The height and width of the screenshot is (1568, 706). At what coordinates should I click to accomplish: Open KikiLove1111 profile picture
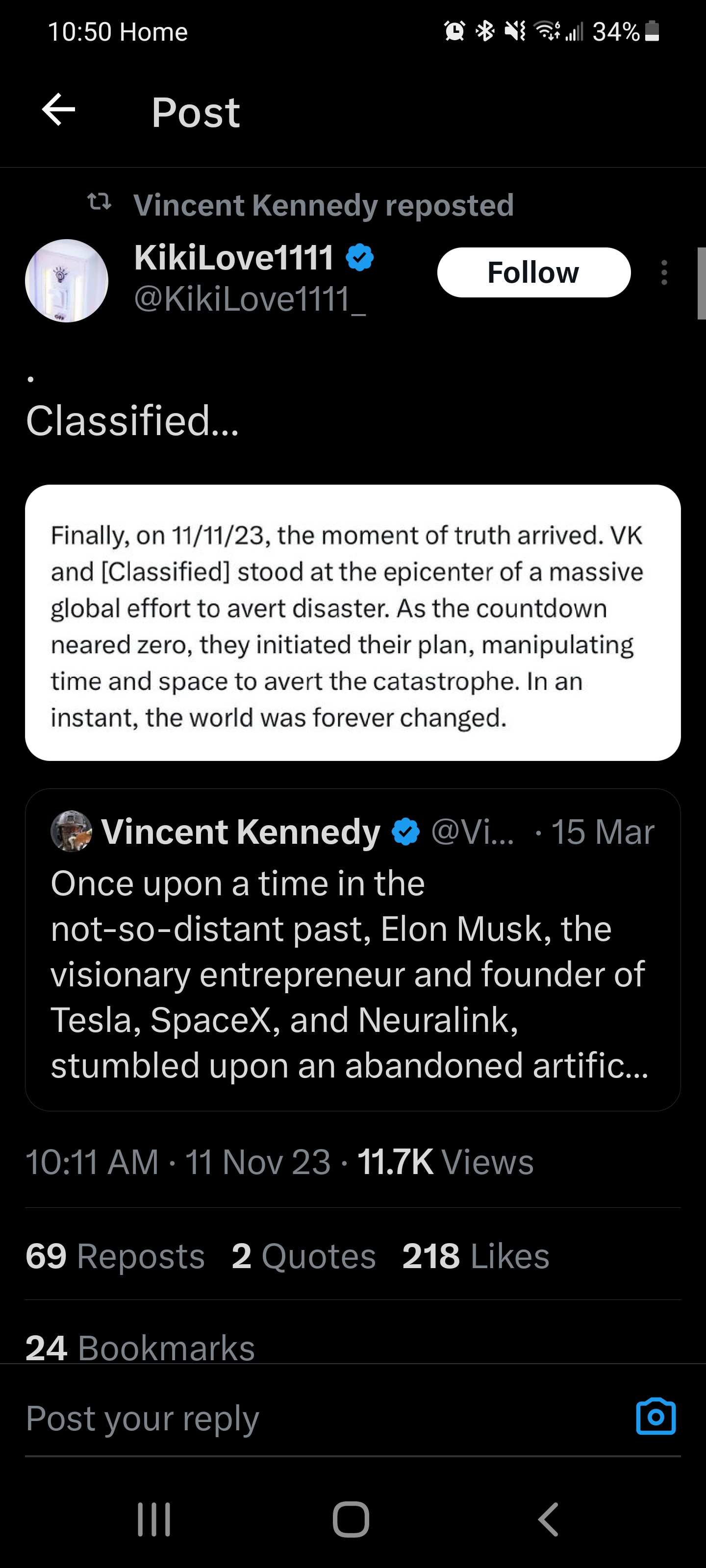[66, 281]
